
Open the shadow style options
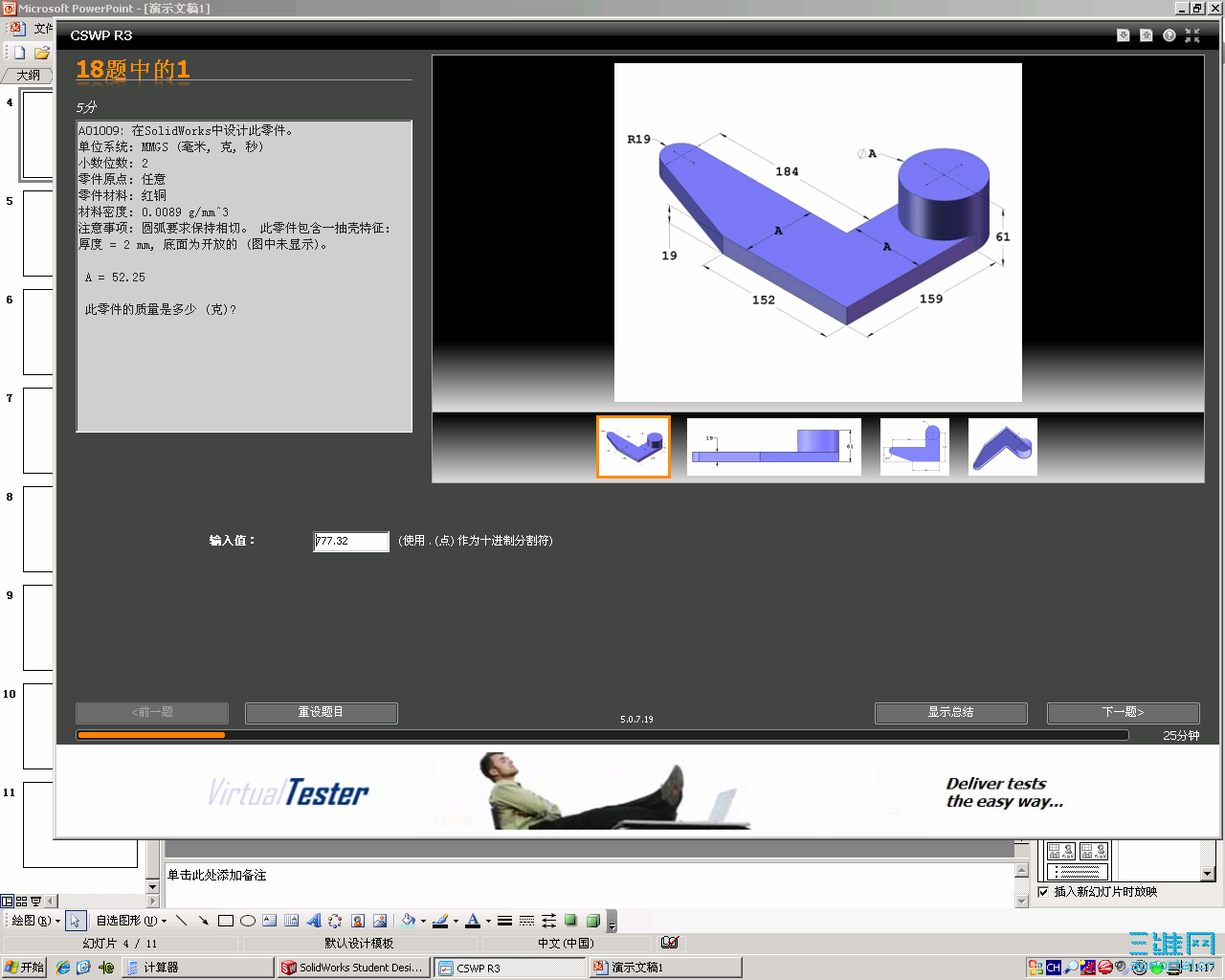(570, 921)
